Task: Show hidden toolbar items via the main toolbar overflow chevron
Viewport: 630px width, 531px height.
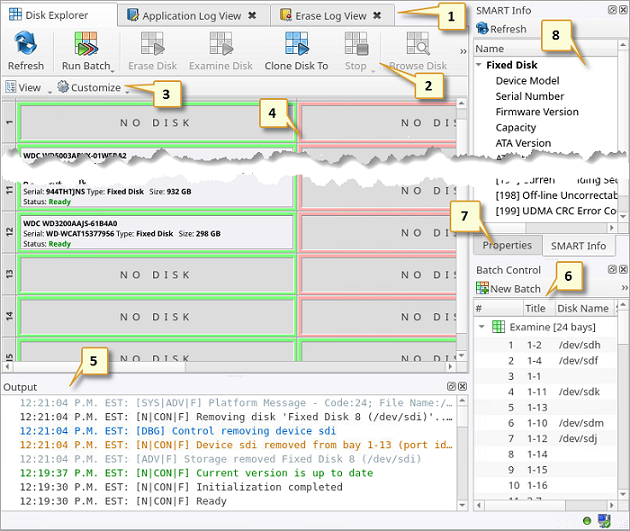Action: 463,51
